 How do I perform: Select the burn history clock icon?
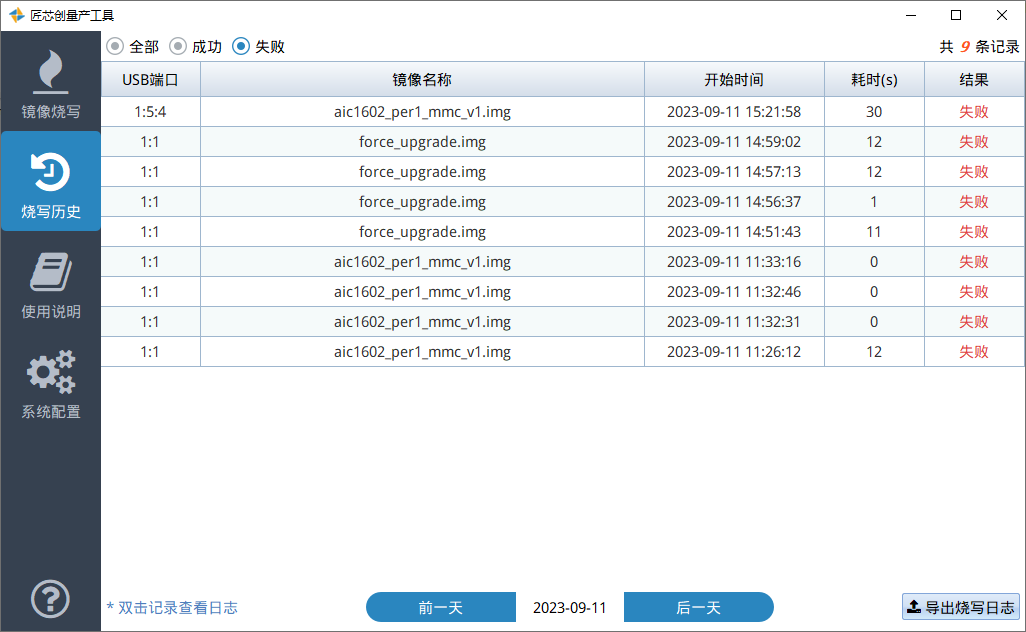pyautogui.click(x=51, y=173)
